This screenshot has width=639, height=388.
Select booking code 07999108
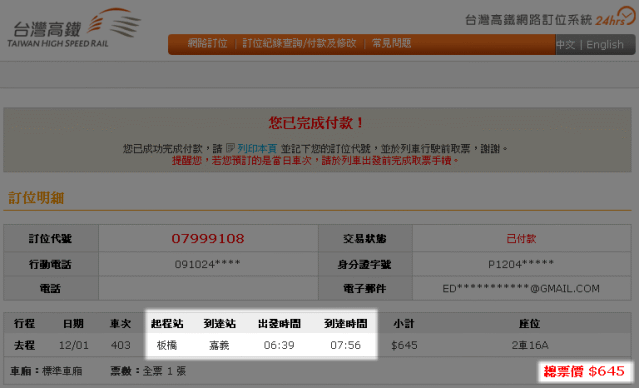pos(208,238)
